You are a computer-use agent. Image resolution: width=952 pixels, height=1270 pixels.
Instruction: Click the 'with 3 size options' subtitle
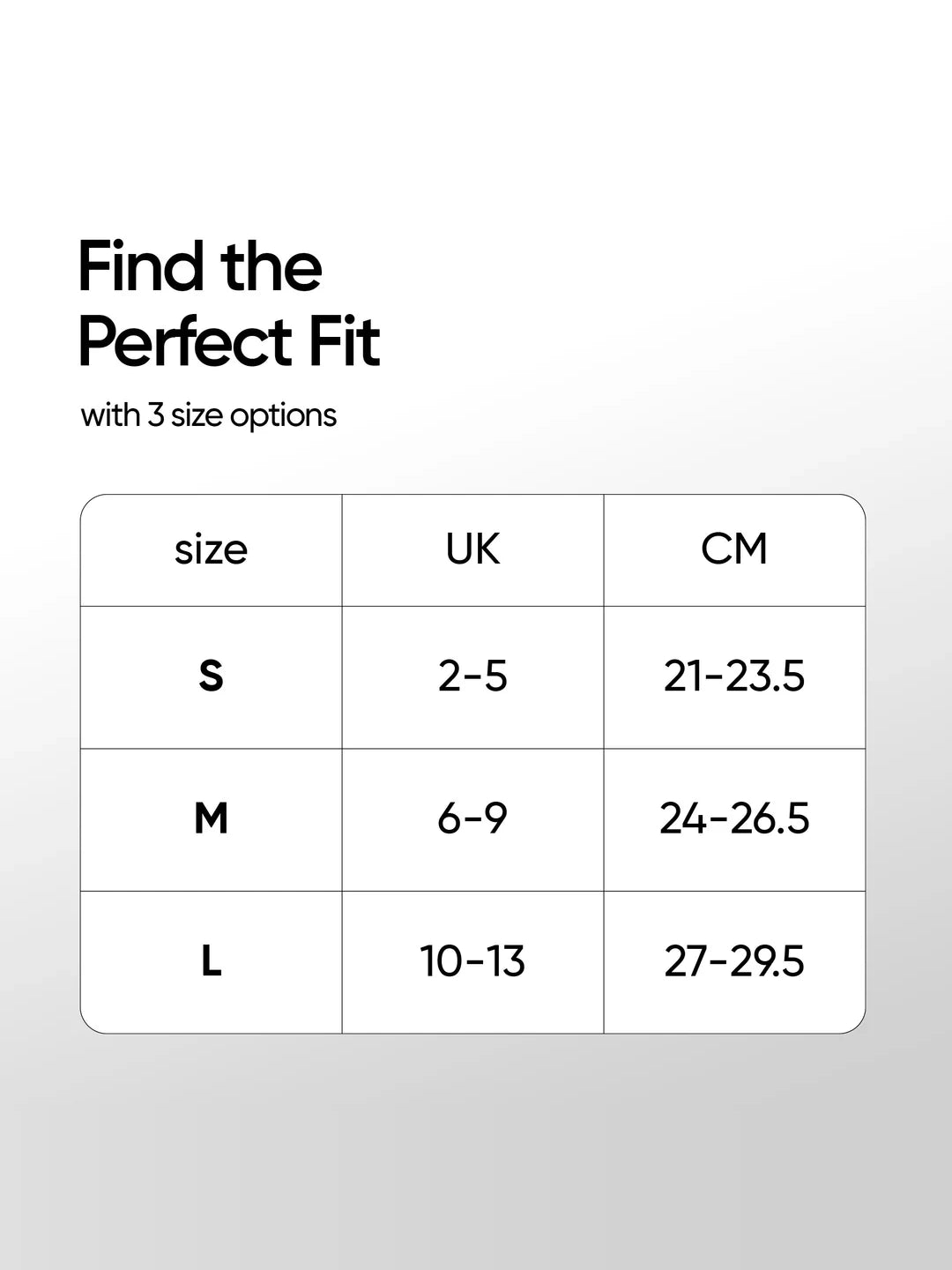(x=209, y=415)
